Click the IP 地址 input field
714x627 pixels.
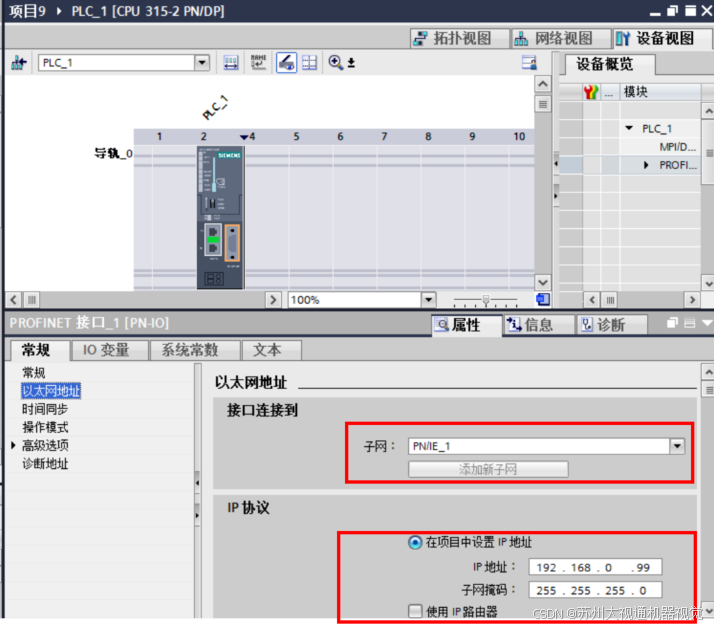[x=595, y=567]
